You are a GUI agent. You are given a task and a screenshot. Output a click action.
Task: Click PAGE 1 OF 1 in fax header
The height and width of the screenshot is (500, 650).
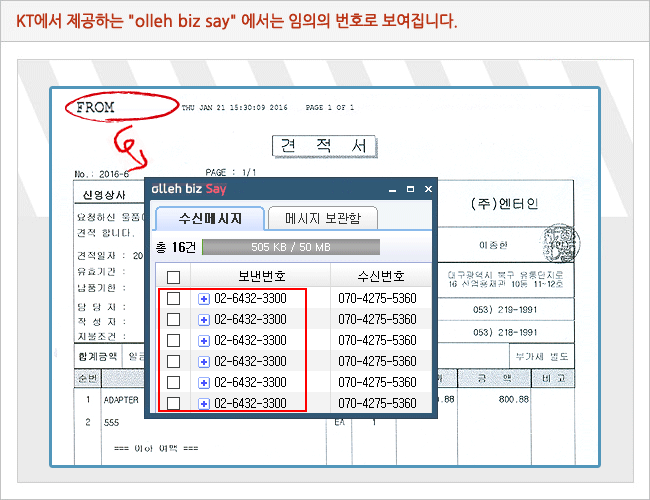tap(330, 108)
